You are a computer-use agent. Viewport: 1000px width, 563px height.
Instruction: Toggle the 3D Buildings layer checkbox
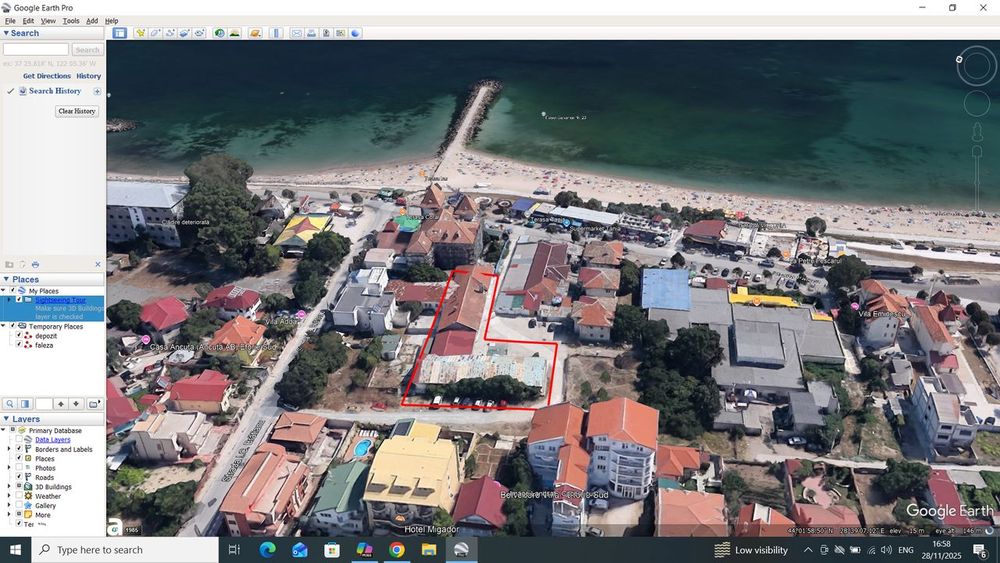[x=18, y=486]
